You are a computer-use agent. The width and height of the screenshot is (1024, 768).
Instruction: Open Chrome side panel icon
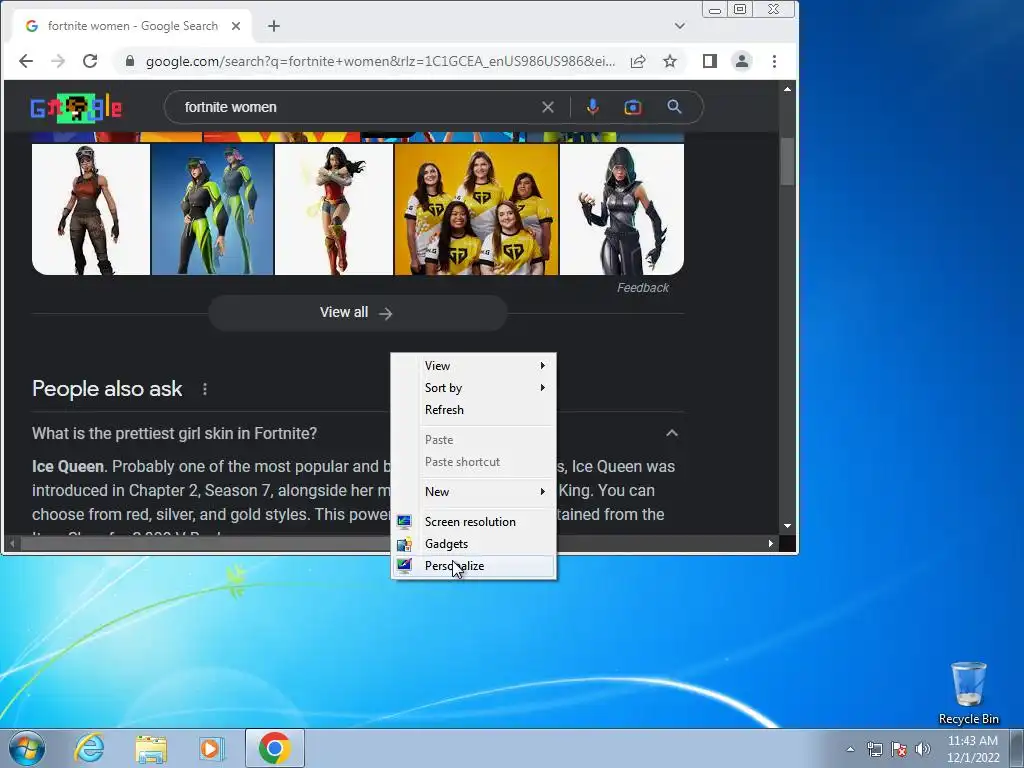coord(710,61)
